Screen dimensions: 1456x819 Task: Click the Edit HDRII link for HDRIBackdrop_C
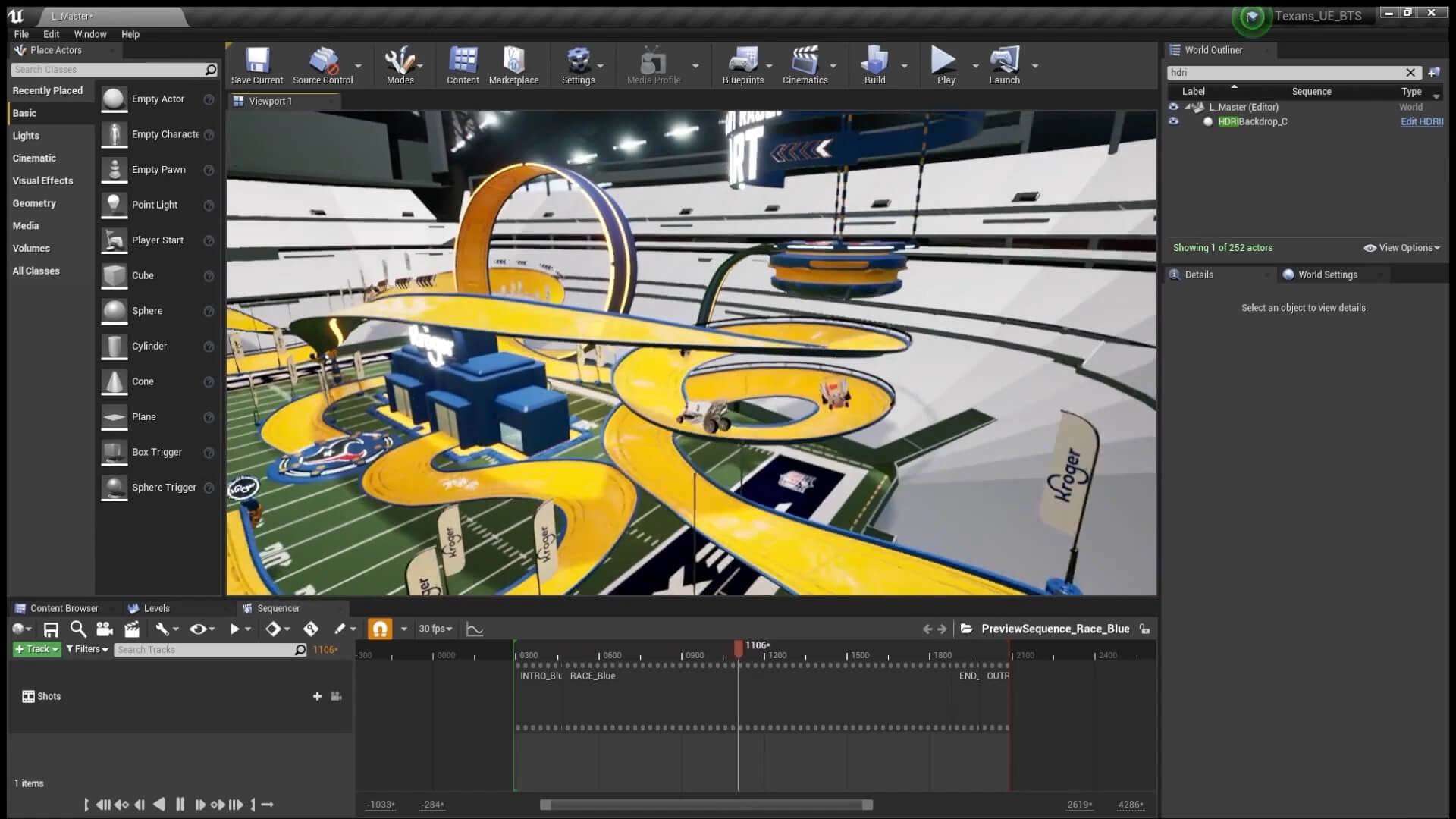click(1421, 121)
